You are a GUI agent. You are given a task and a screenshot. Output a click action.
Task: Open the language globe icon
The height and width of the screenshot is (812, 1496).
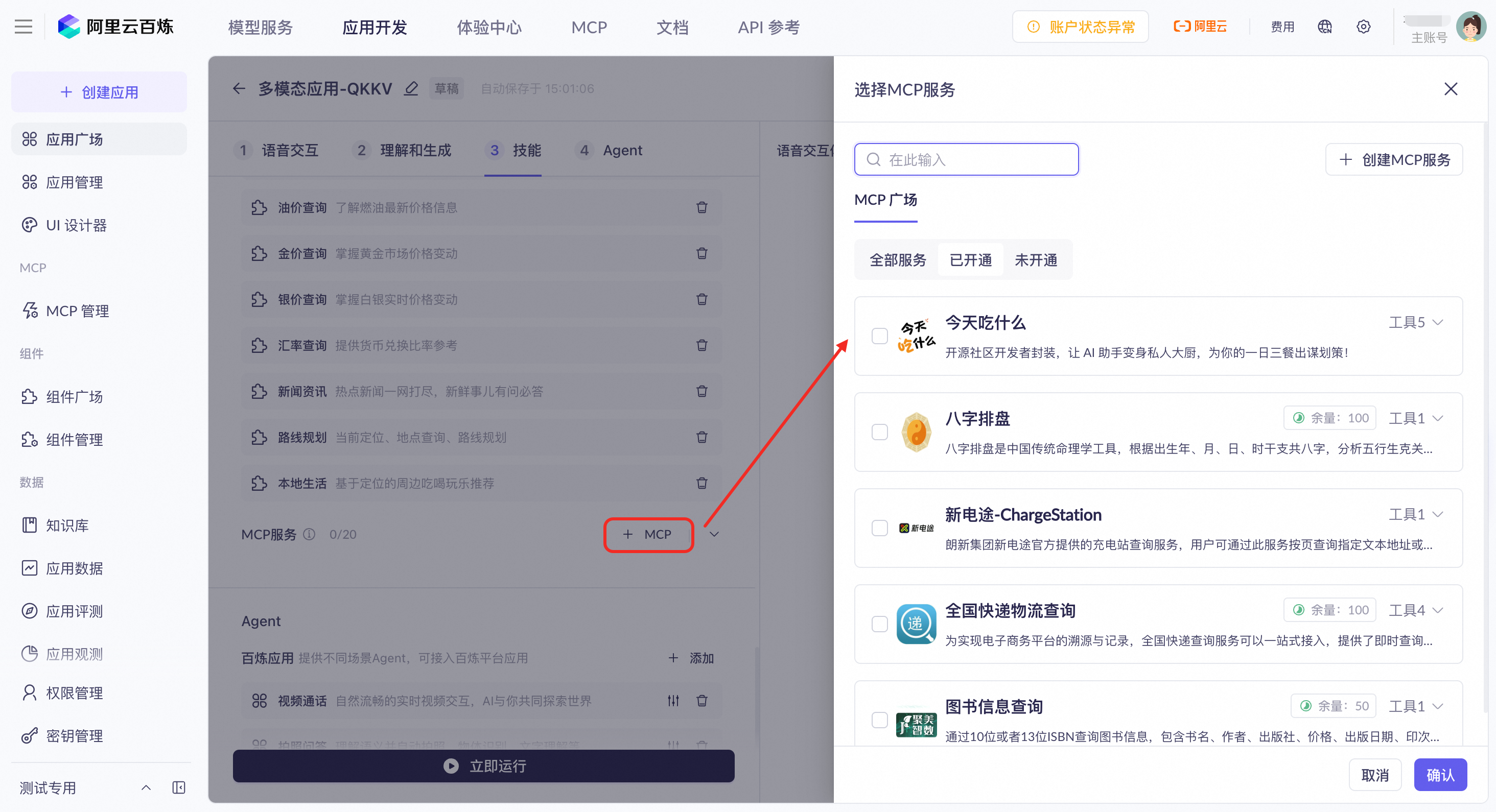(x=1325, y=27)
